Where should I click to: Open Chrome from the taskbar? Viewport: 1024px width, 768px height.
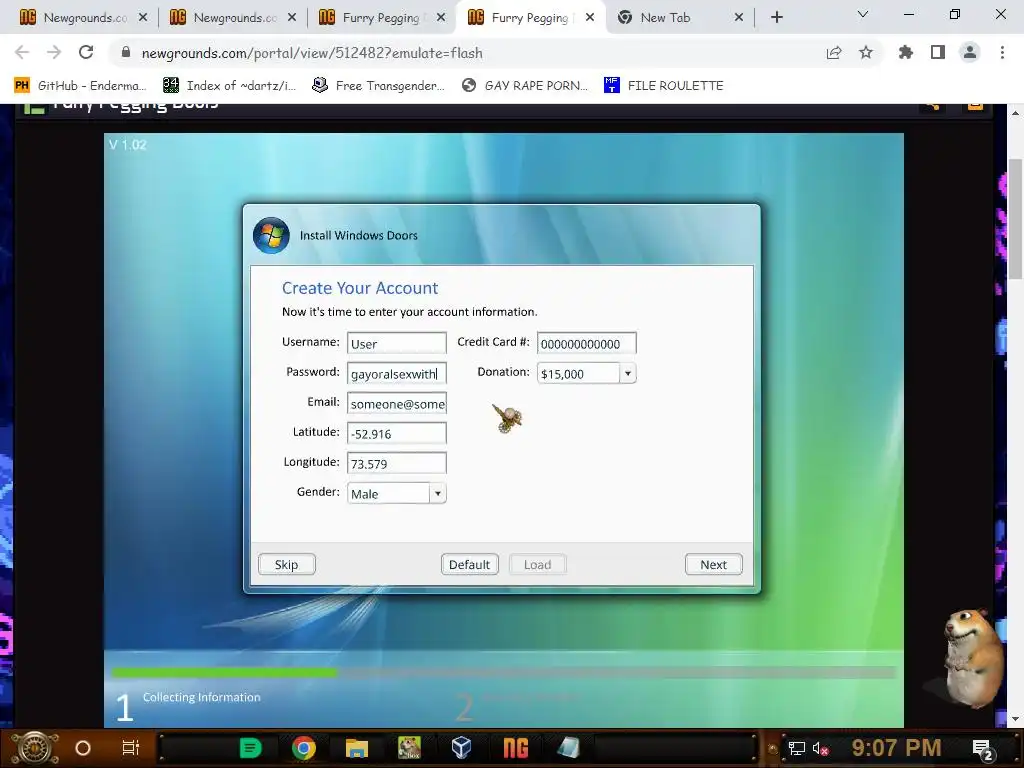click(x=304, y=748)
